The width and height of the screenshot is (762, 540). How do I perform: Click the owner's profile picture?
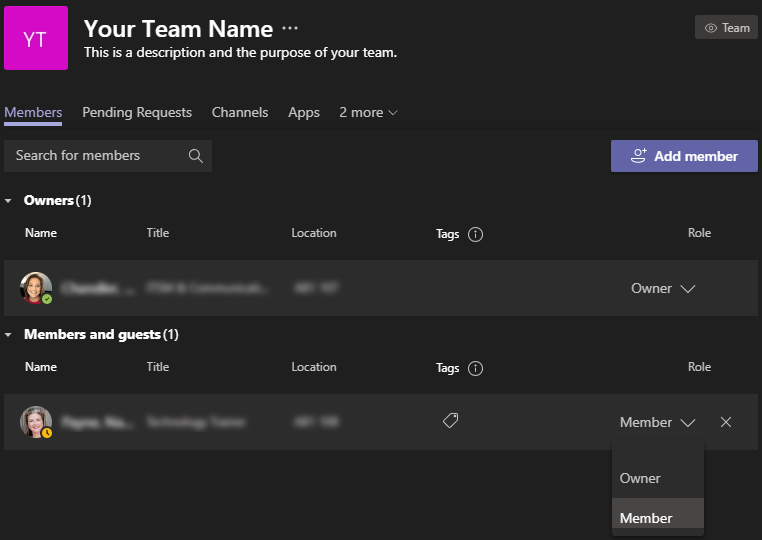tap(36, 288)
